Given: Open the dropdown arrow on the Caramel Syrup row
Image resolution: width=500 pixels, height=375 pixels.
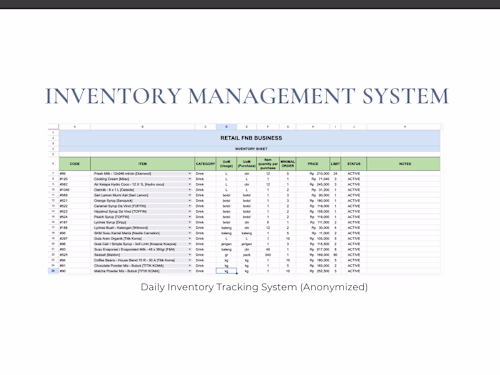Looking at the screenshot, I should pos(190,206).
